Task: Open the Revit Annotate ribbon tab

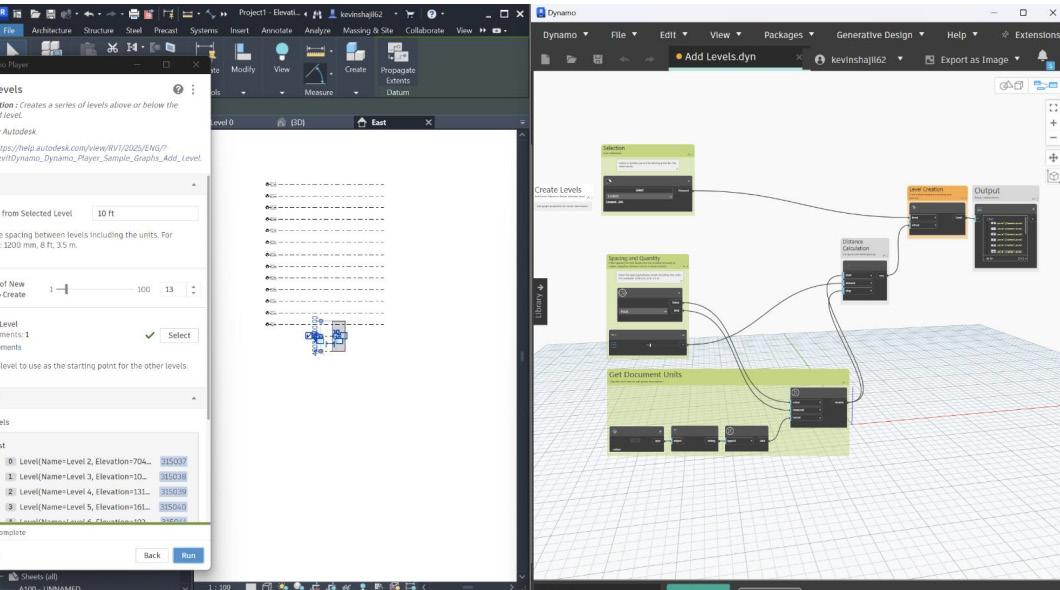Action: click(x=276, y=30)
